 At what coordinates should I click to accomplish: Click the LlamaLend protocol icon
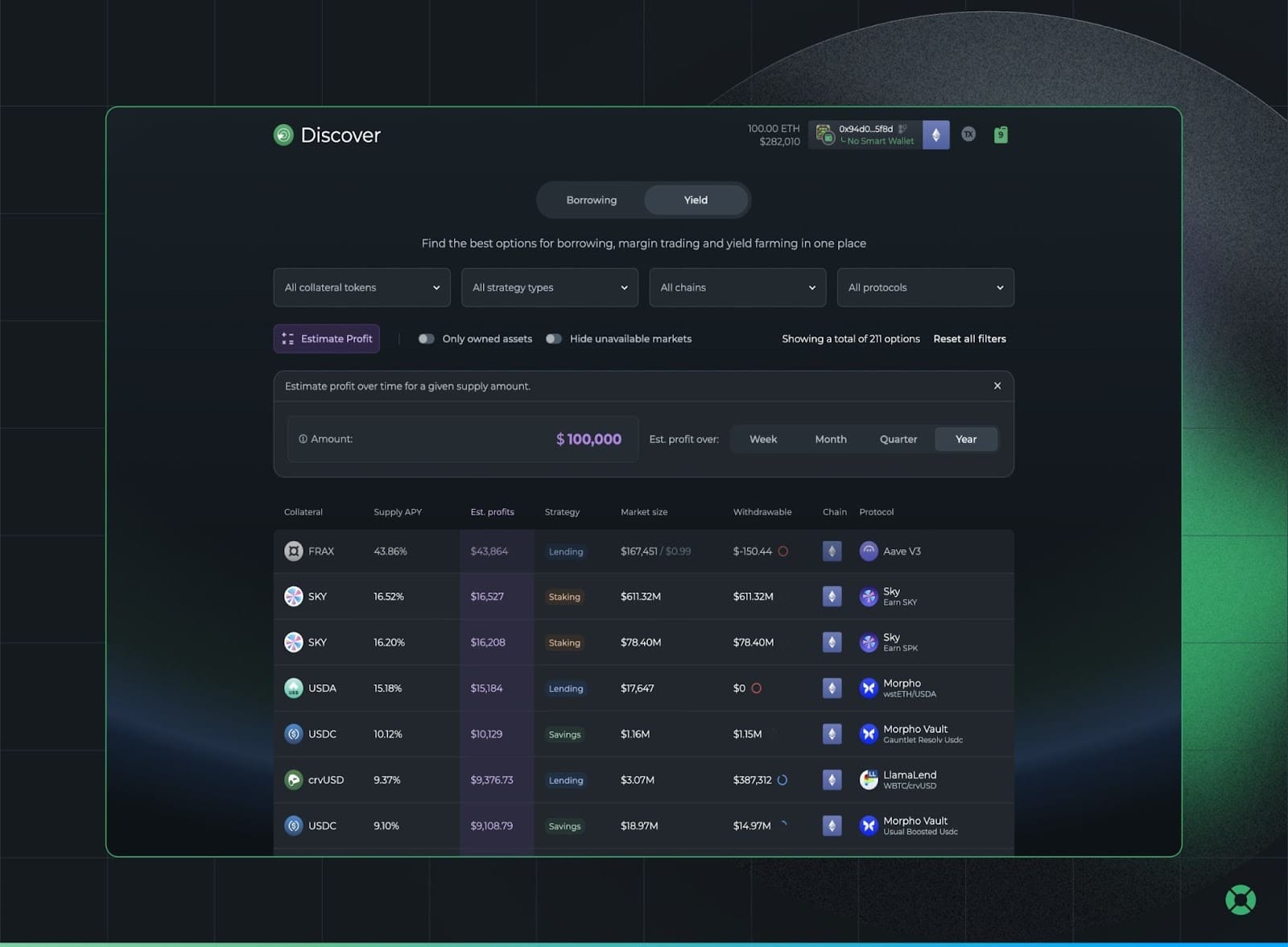(x=869, y=780)
